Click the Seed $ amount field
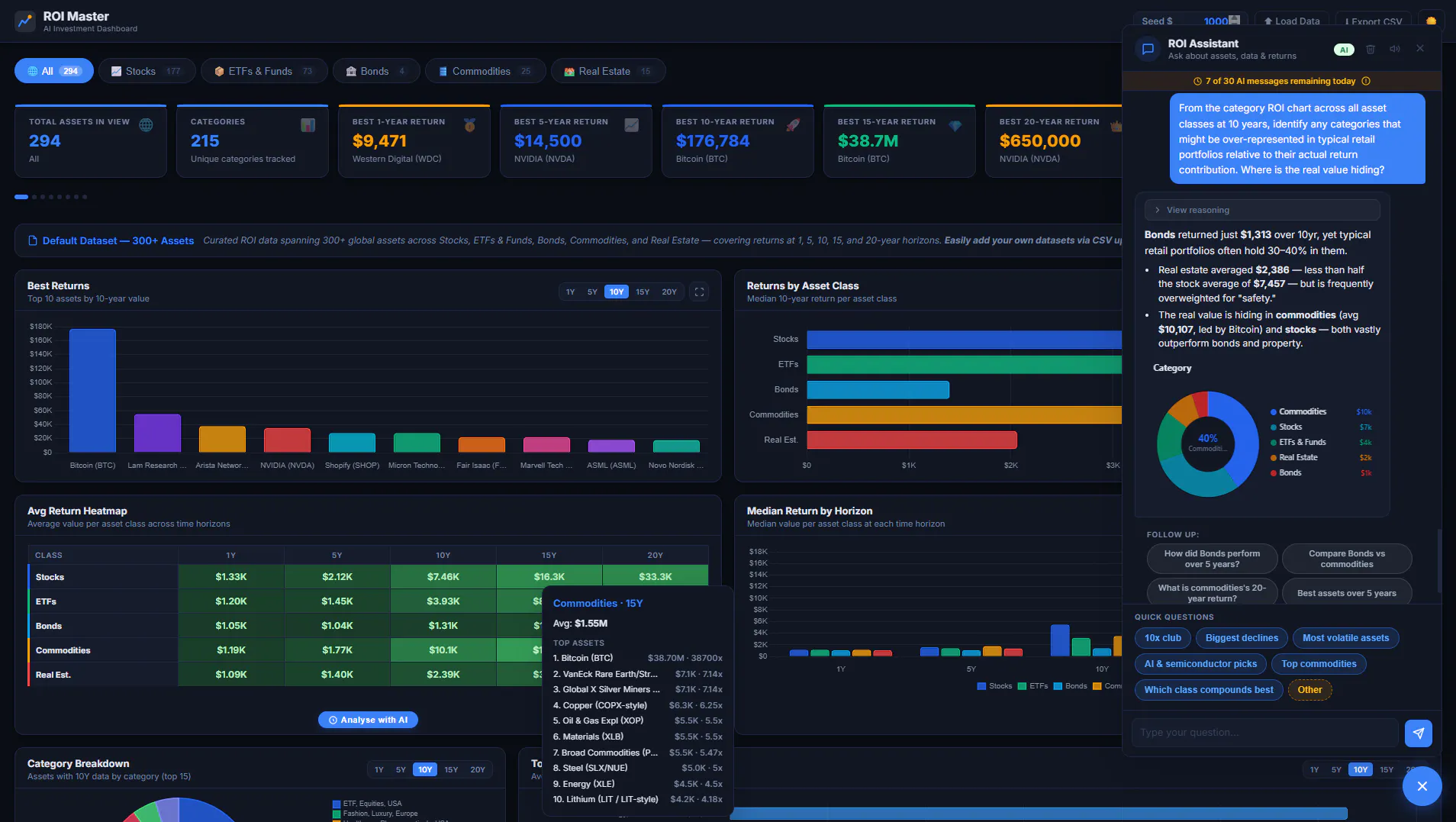The width and height of the screenshot is (1456, 822). [x=1216, y=21]
